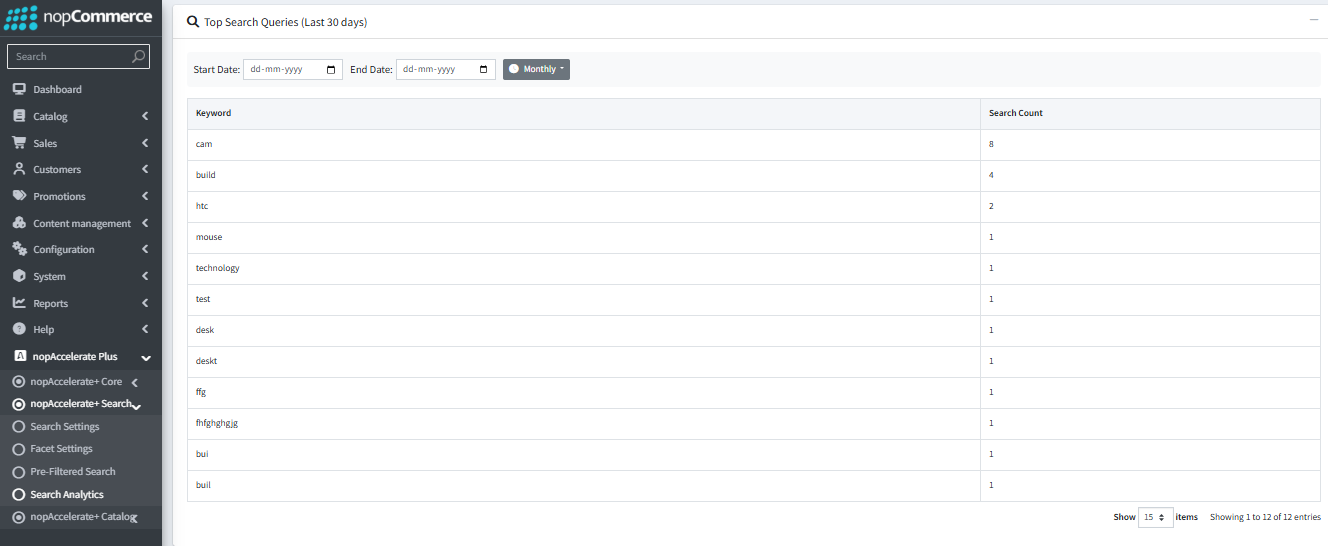1328x546 pixels.
Task: Click the System cube icon
Action: coord(19,276)
